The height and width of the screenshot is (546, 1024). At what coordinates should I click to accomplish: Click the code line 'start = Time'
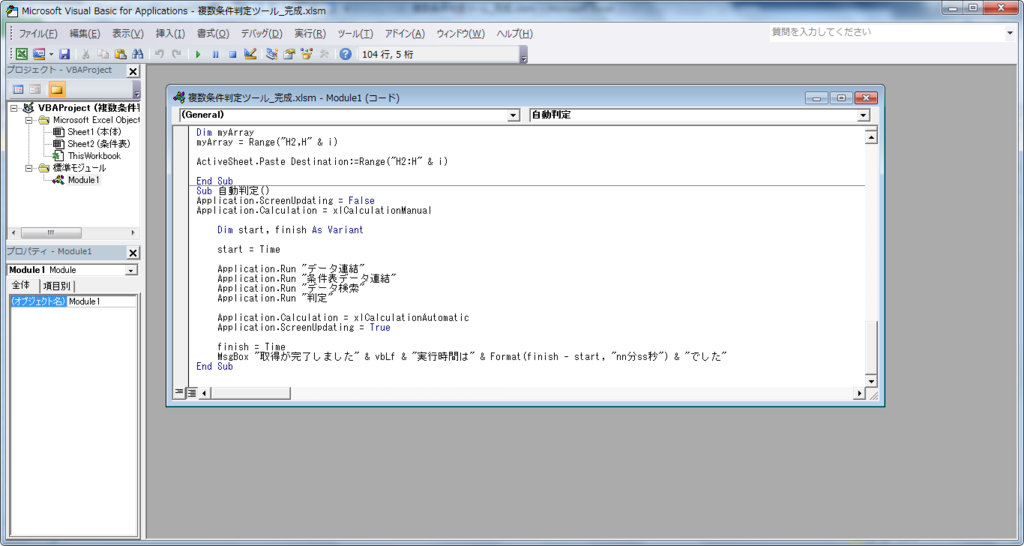[x=249, y=249]
